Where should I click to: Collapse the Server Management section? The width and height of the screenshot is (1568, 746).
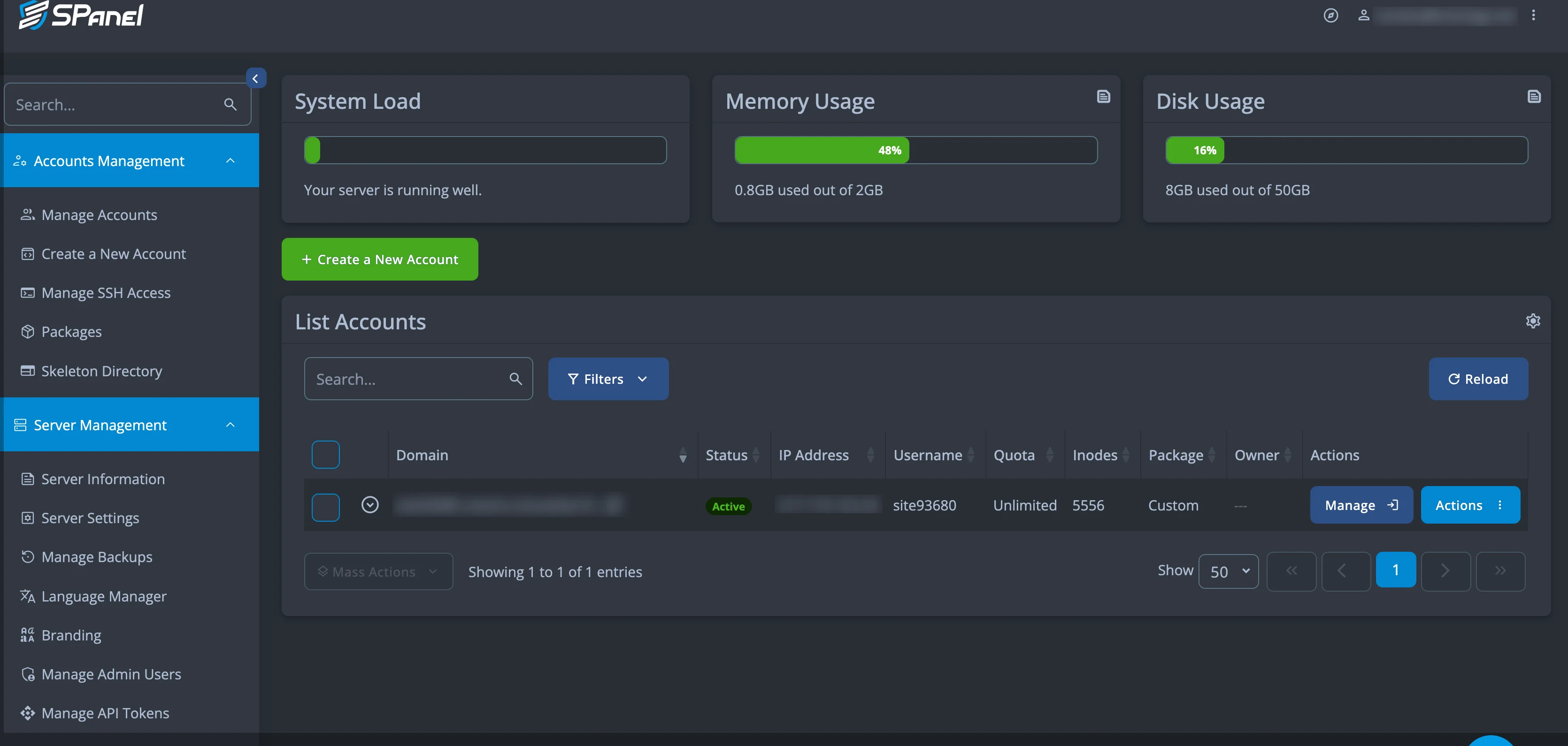[x=230, y=425]
